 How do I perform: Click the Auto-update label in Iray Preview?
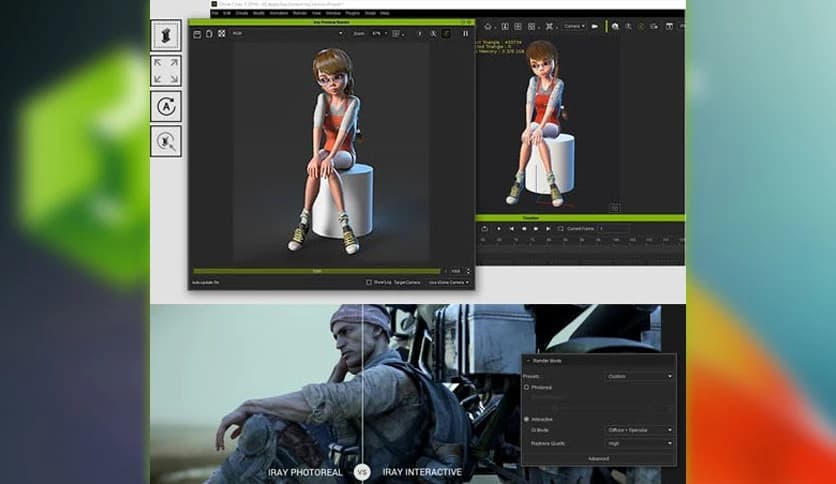(205, 283)
